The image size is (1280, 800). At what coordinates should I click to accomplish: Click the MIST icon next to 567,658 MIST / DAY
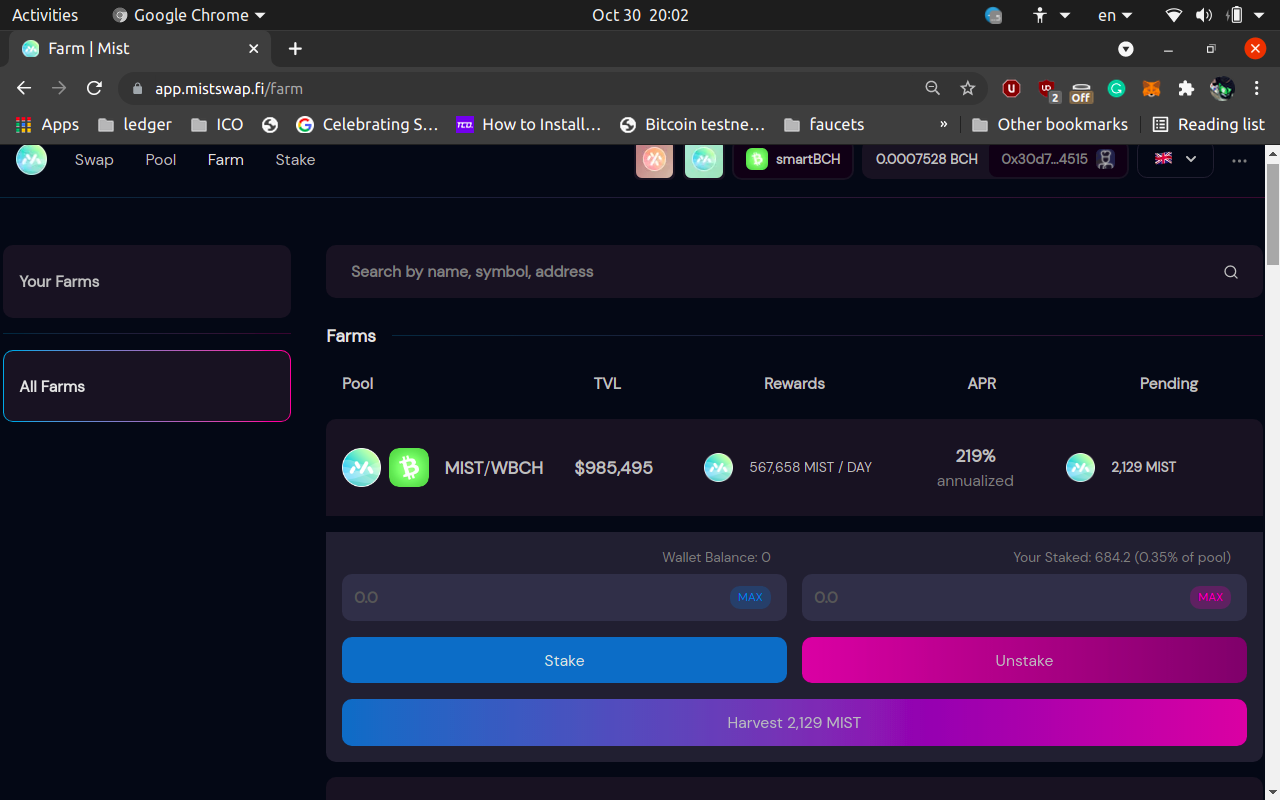719,467
